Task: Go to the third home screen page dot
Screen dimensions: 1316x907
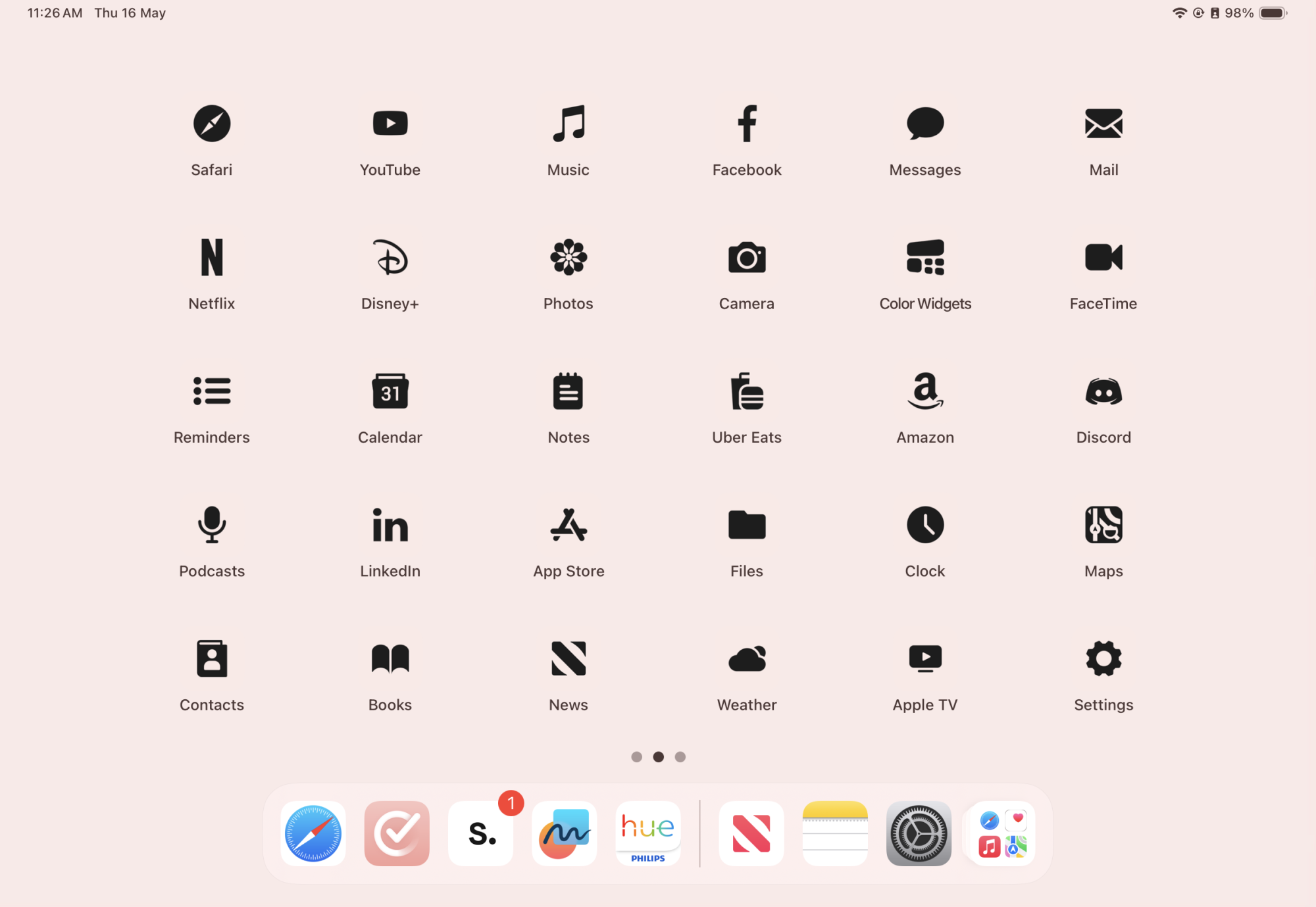Action: tap(680, 757)
